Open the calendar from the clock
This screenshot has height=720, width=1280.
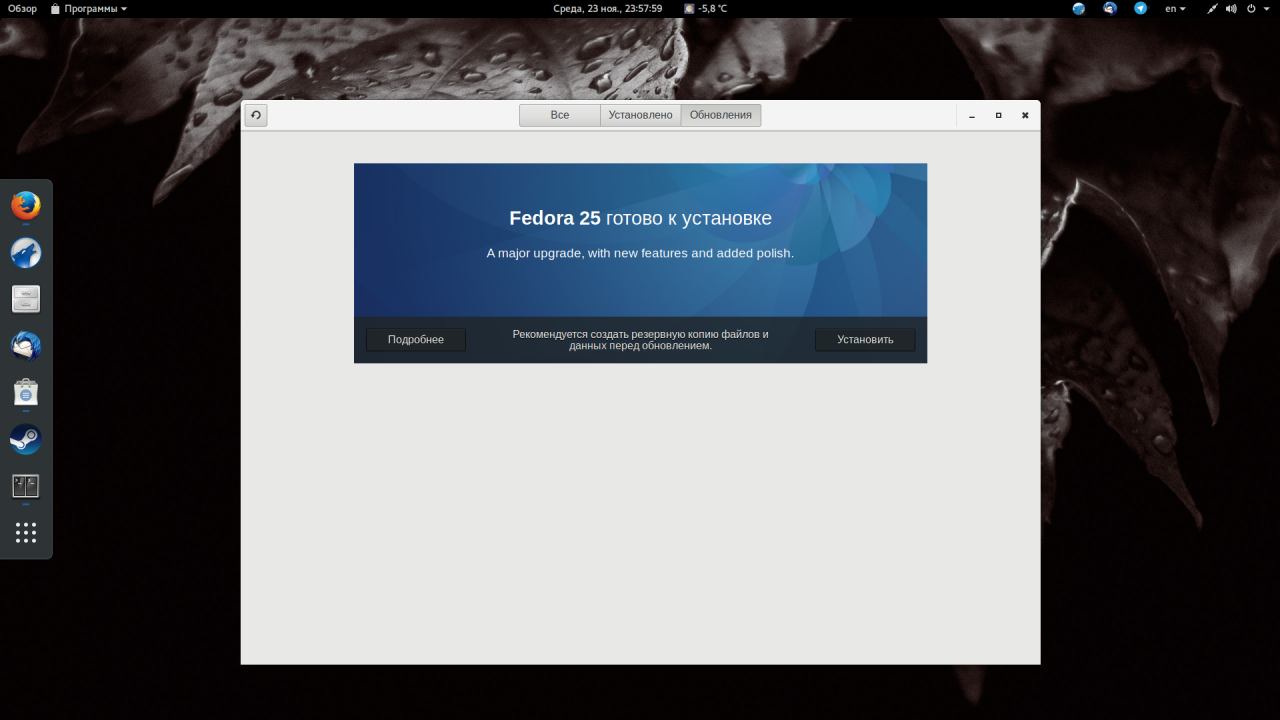coord(608,8)
